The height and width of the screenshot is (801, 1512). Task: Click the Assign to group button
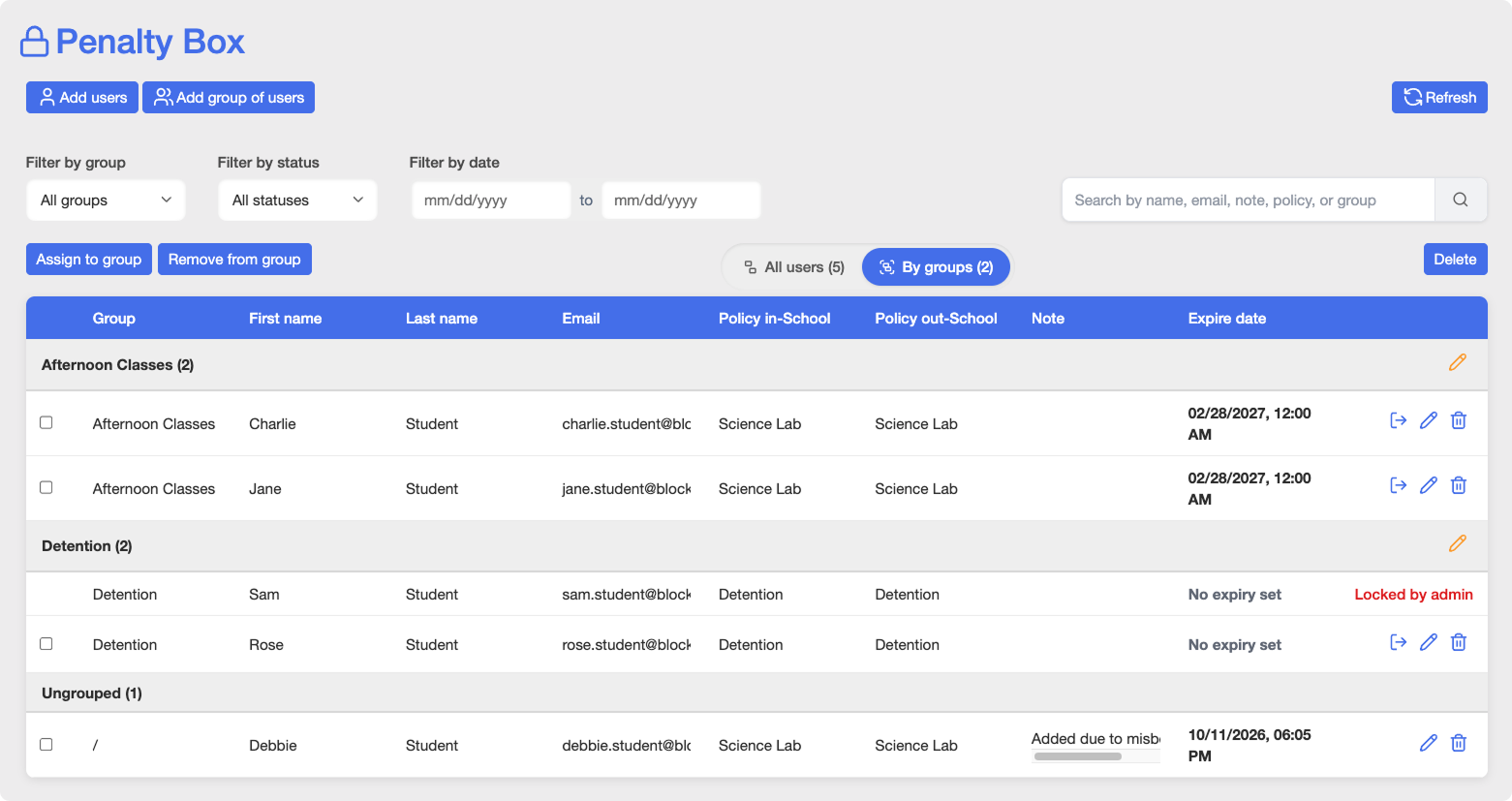[x=89, y=260]
